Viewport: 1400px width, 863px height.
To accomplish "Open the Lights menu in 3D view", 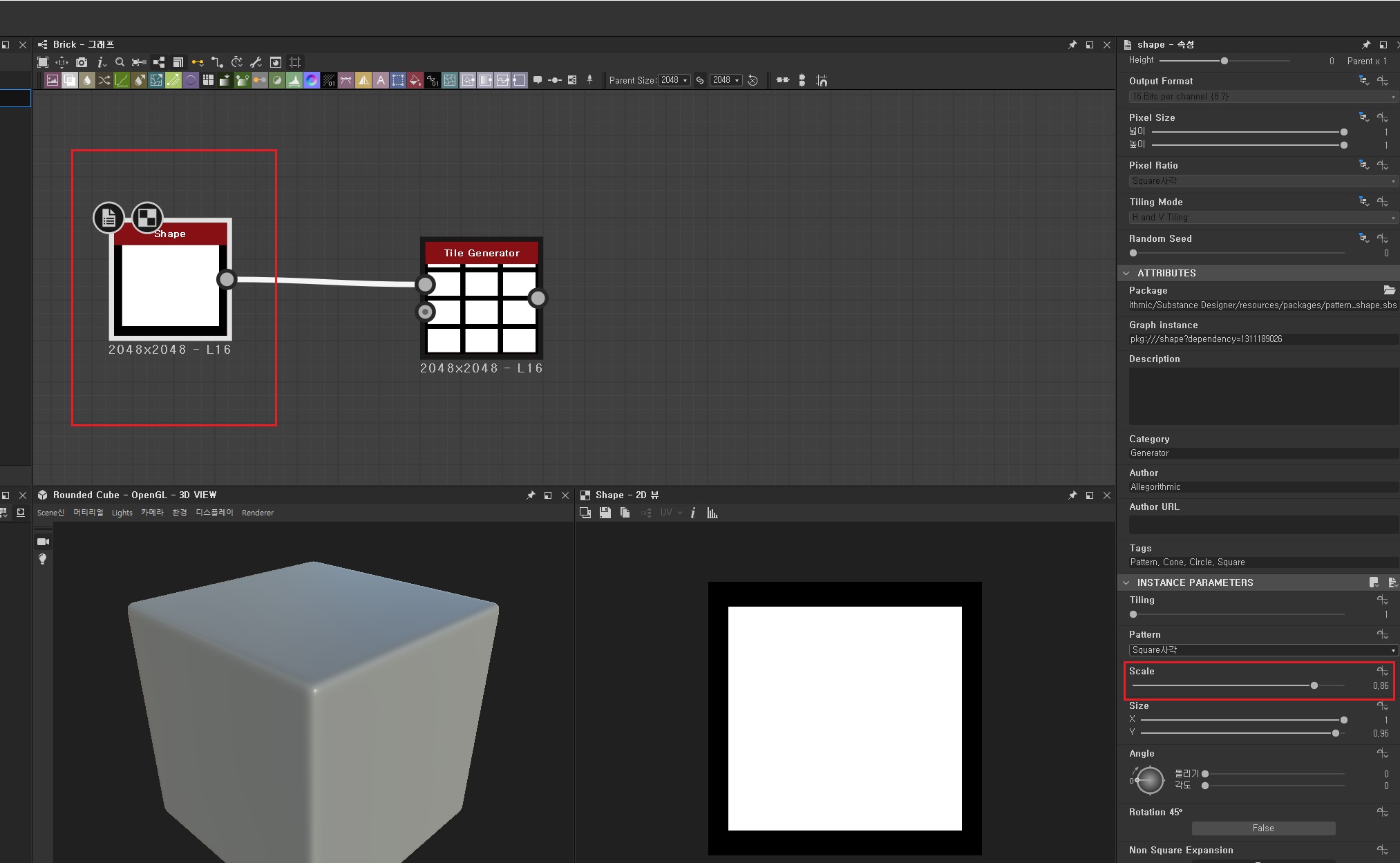I will pyautogui.click(x=122, y=513).
